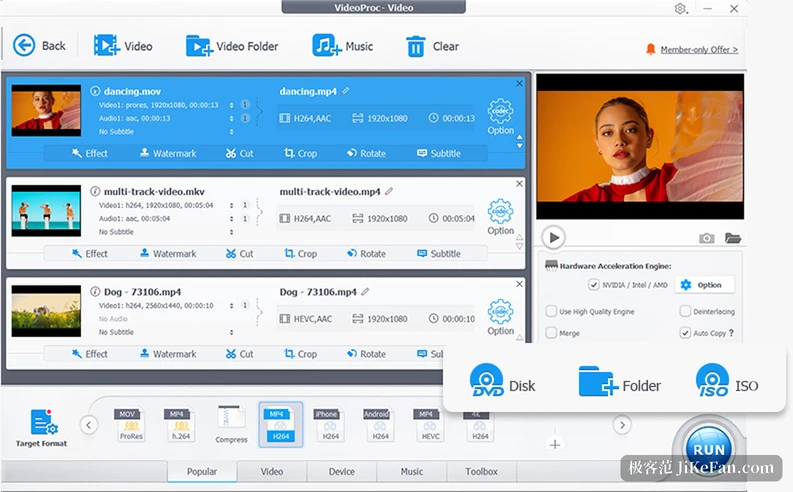Play the preview video
The image size is (793, 492).
click(x=553, y=237)
